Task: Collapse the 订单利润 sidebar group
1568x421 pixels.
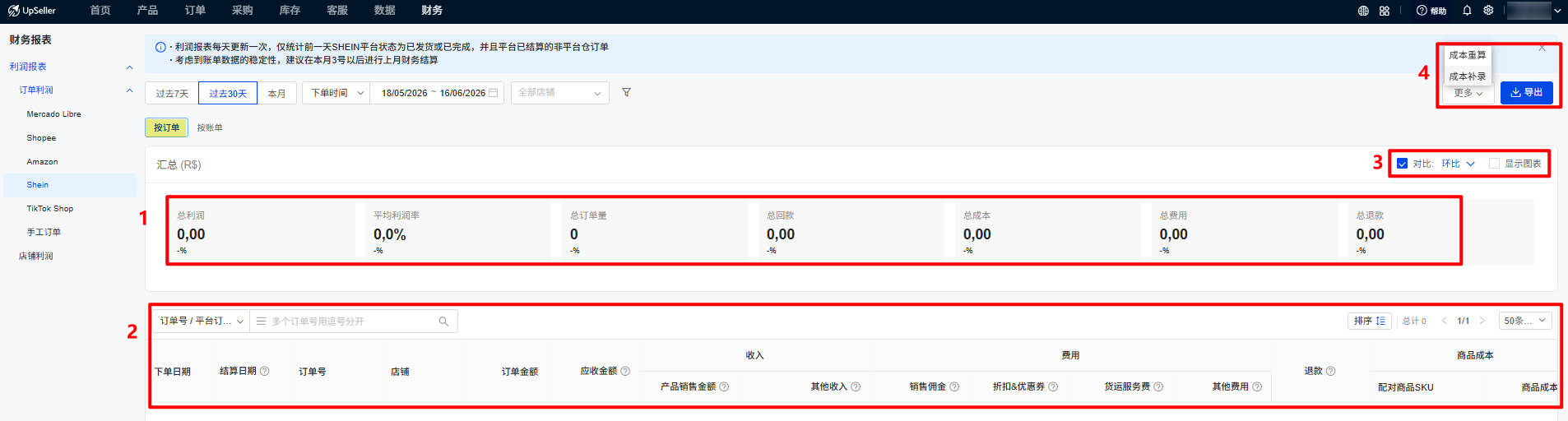Action: pyautogui.click(x=129, y=90)
